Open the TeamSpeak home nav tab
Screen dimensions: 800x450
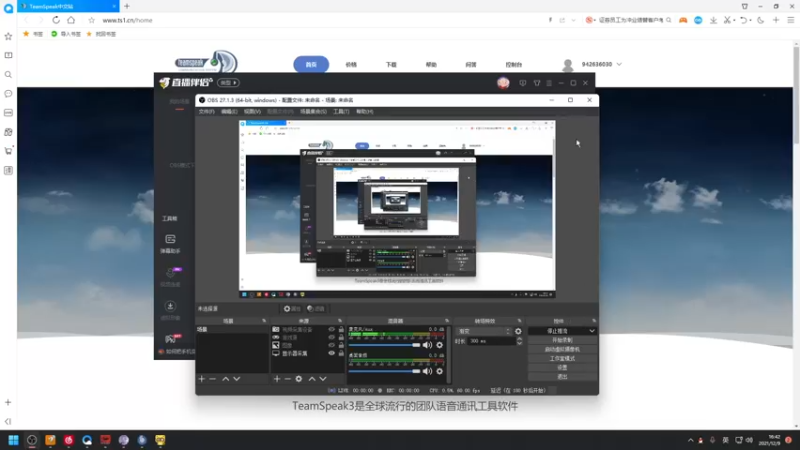pyautogui.click(x=311, y=64)
